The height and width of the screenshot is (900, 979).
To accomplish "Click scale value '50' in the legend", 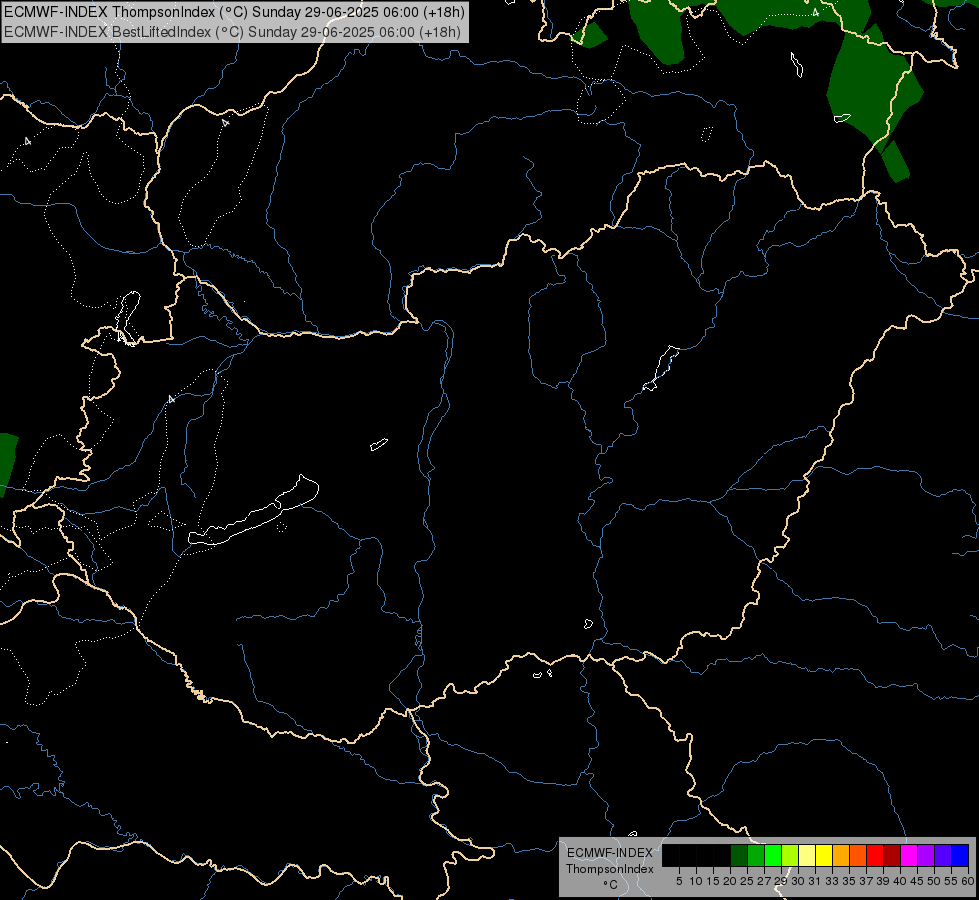I will coord(935,881).
